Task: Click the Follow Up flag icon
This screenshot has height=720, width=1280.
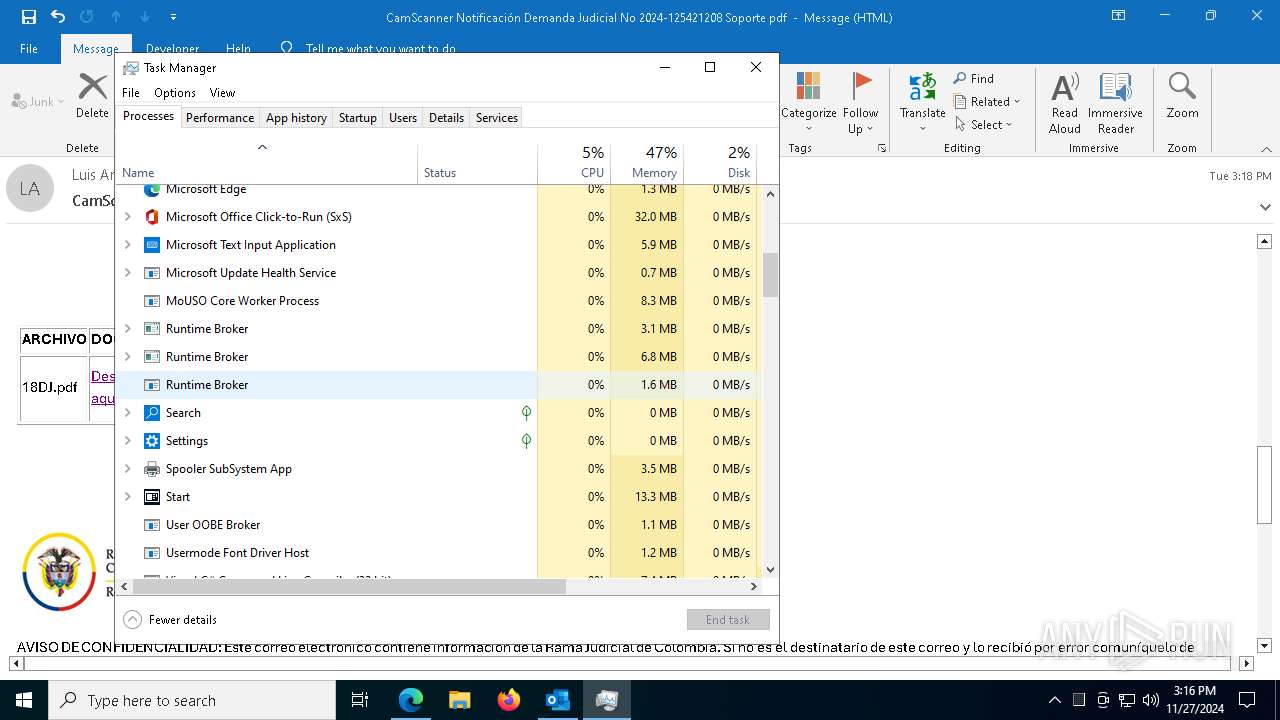Action: 860,86
